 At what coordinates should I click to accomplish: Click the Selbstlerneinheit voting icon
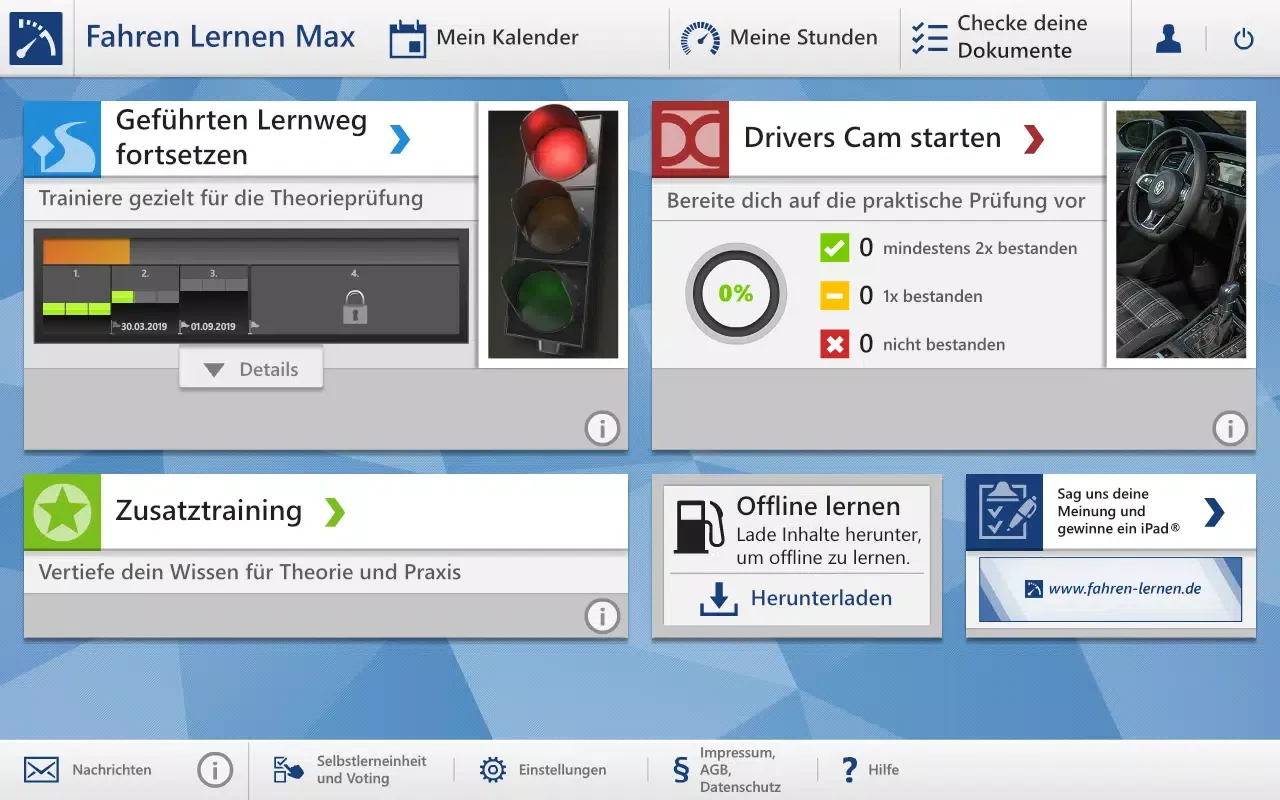point(288,770)
